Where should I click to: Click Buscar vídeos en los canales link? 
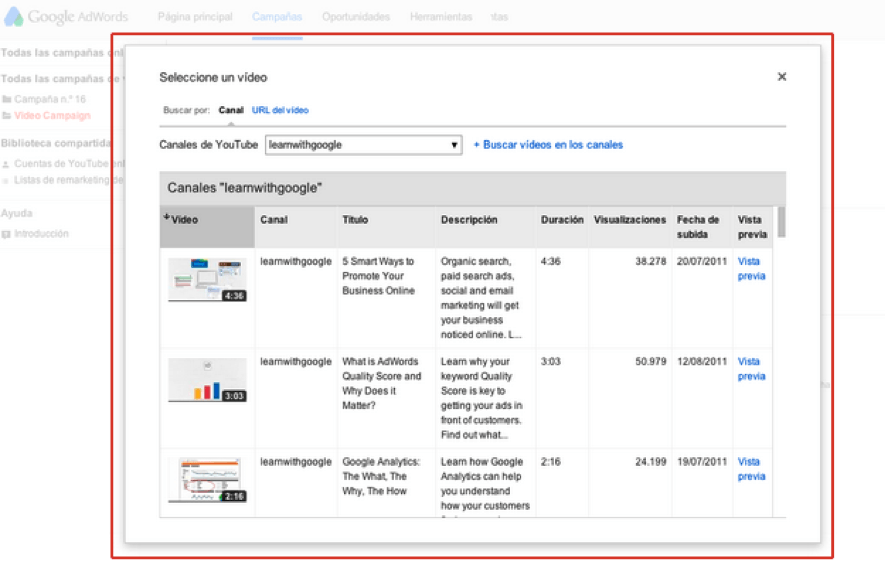[x=548, y=145]
